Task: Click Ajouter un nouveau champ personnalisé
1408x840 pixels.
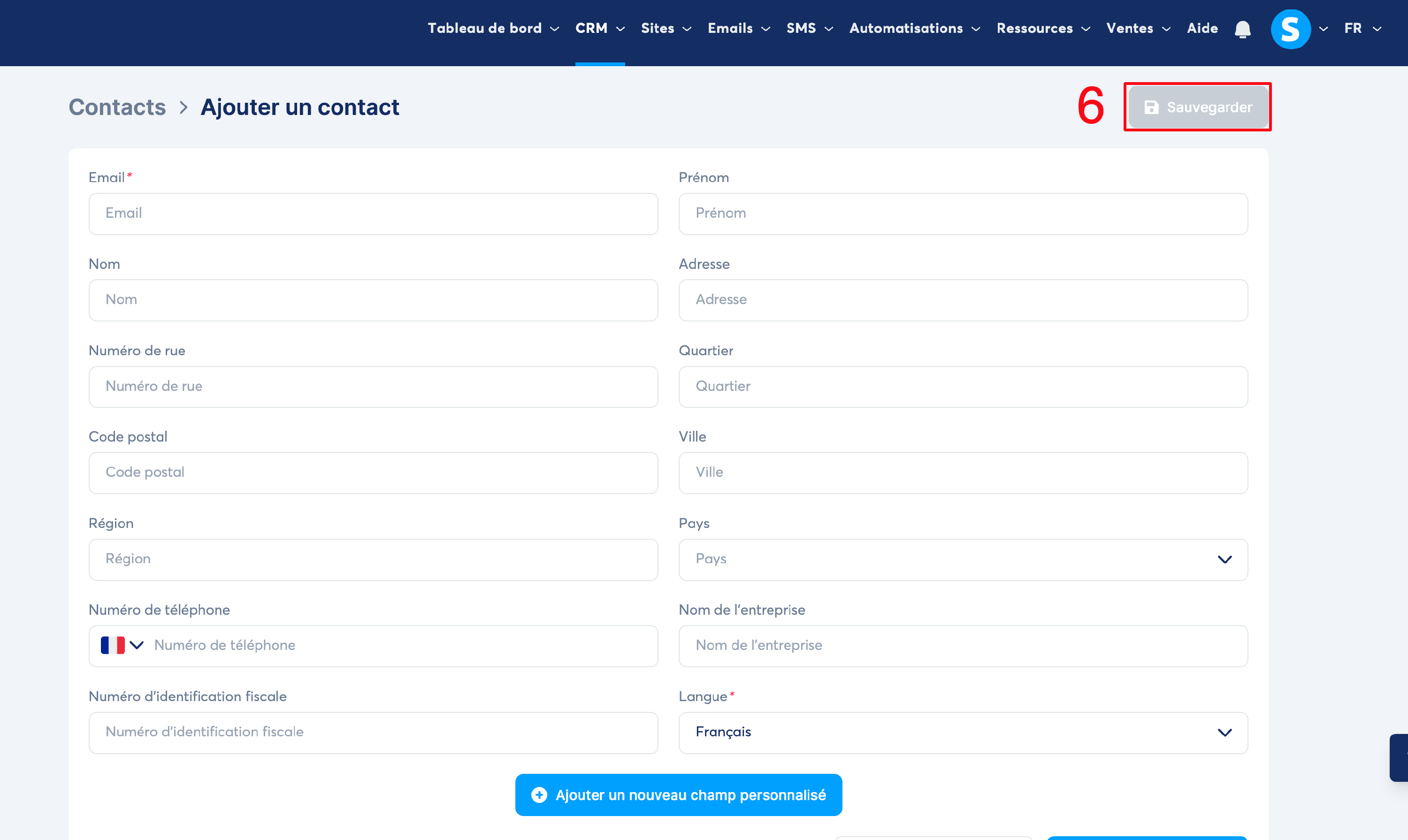Action: 678,795
